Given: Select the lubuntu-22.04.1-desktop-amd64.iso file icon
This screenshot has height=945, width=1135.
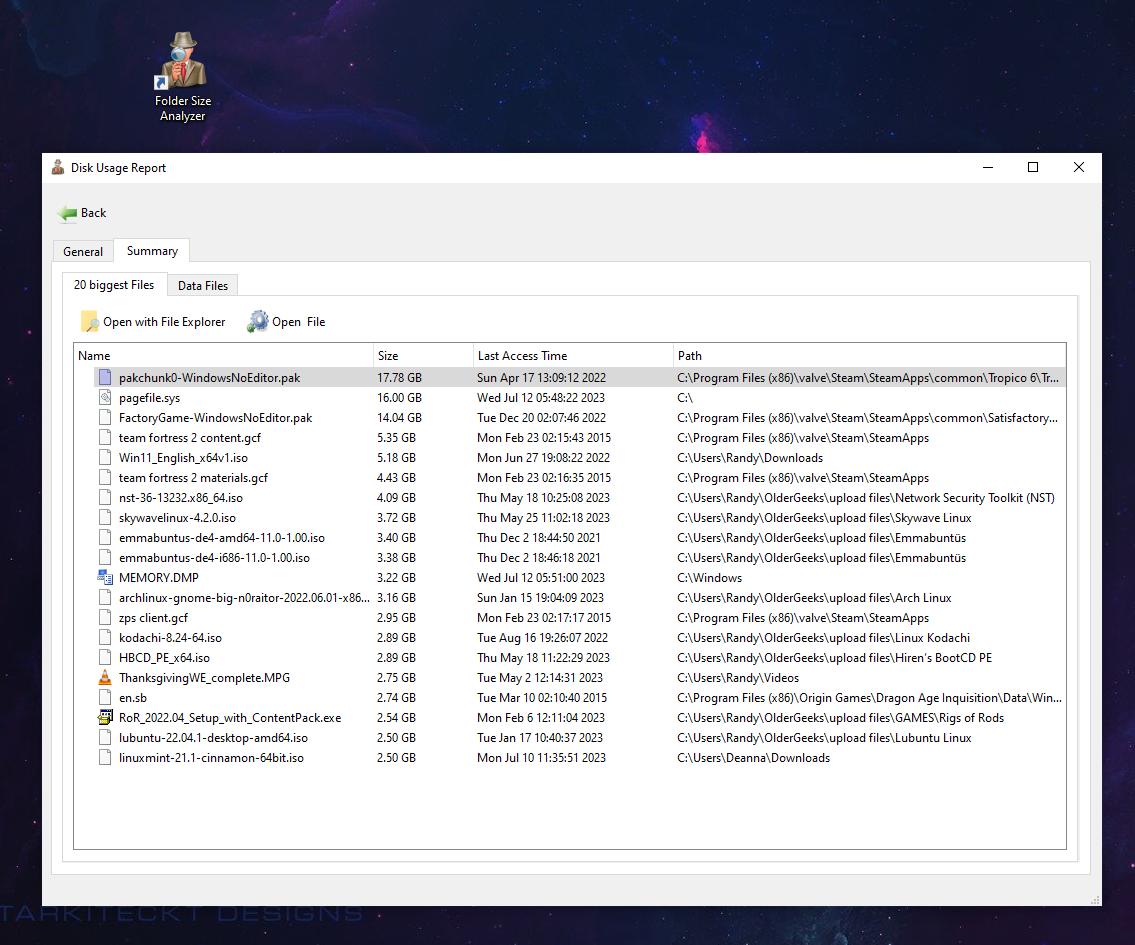Looking at the screenshot, I should (x=105, y=738).
